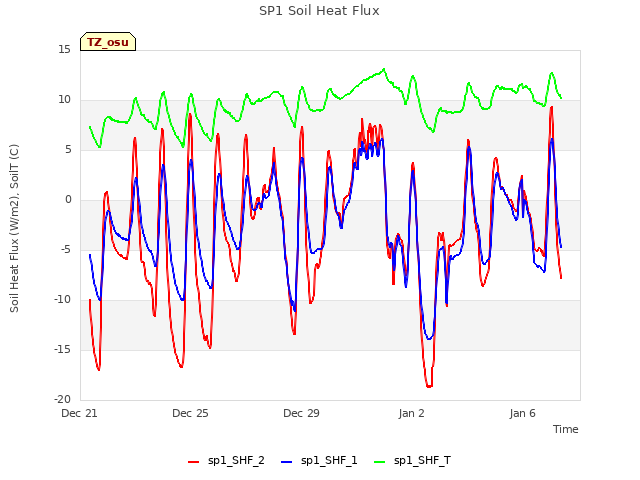Click the y-axis value -15
640x480 pixels.
[x=63, y=350]
